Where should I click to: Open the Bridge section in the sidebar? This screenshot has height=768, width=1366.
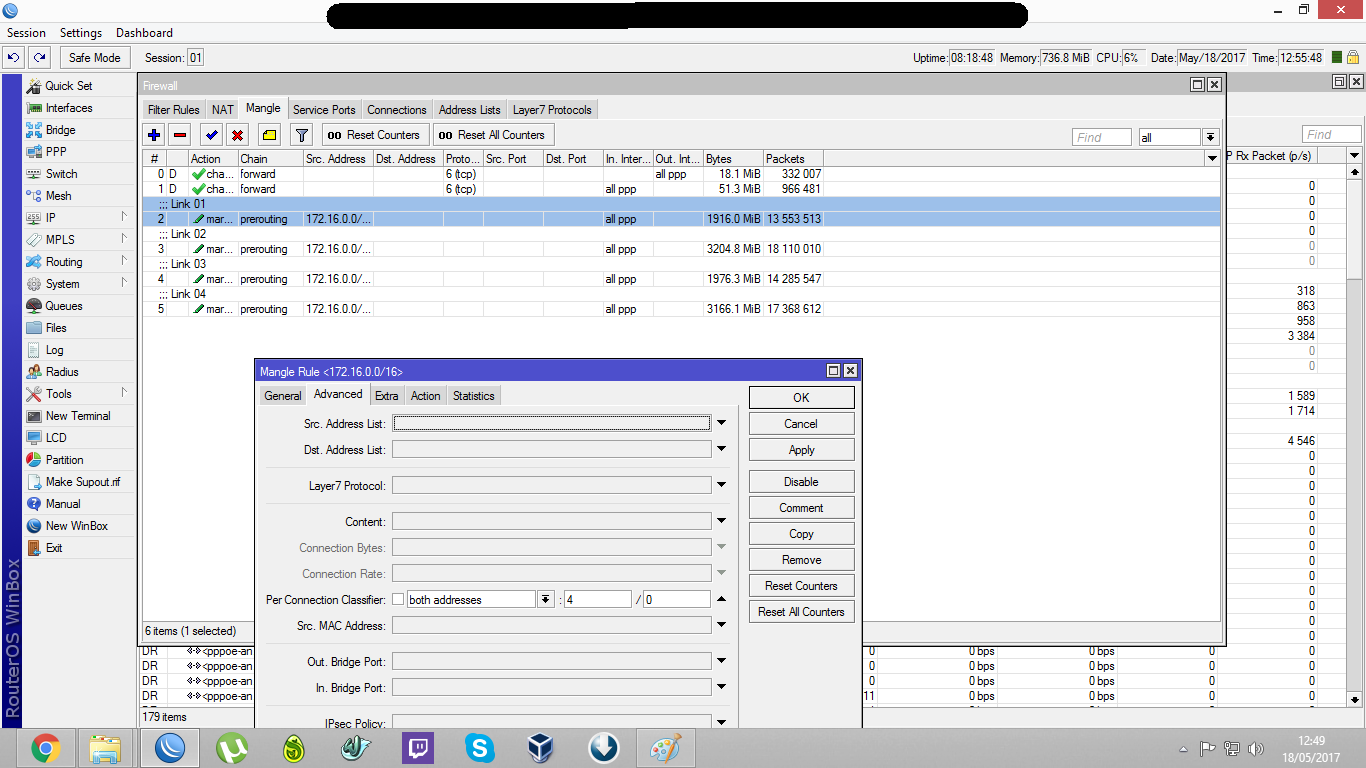tap(60, 130)
